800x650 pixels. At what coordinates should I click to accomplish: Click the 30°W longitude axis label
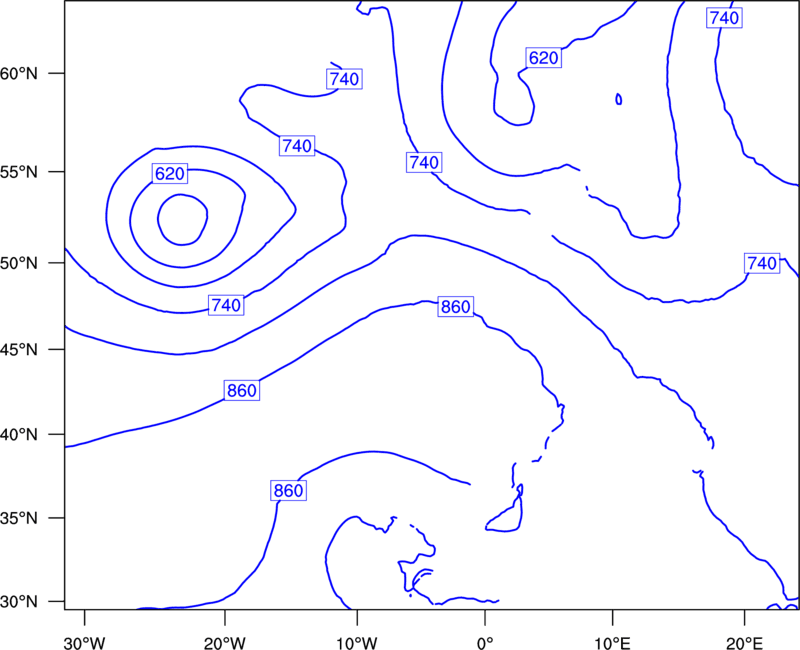coord(85,643)
